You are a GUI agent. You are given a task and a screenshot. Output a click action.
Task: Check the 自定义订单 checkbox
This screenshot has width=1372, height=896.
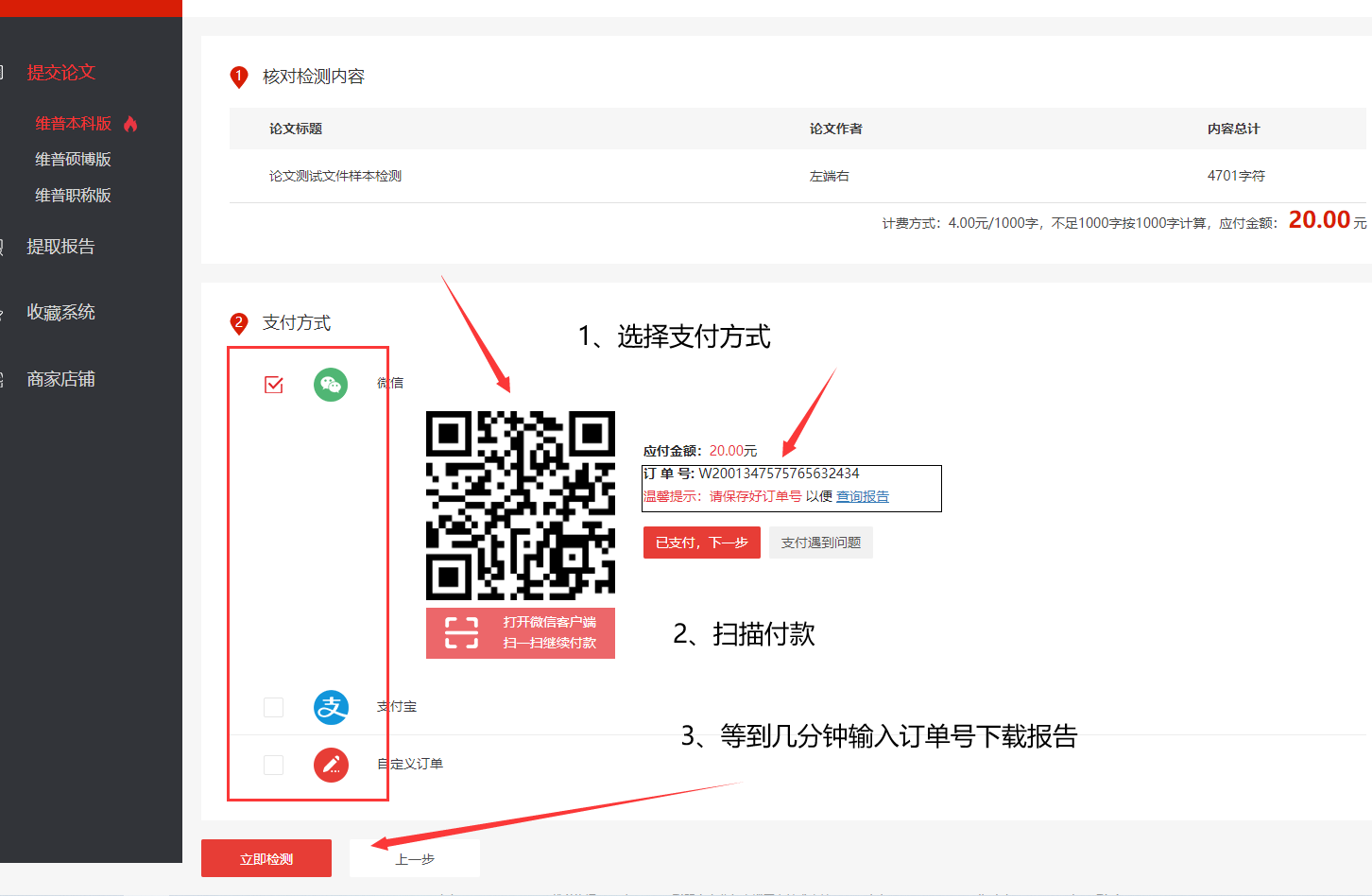pyautogui.click(x=274, y=765)
